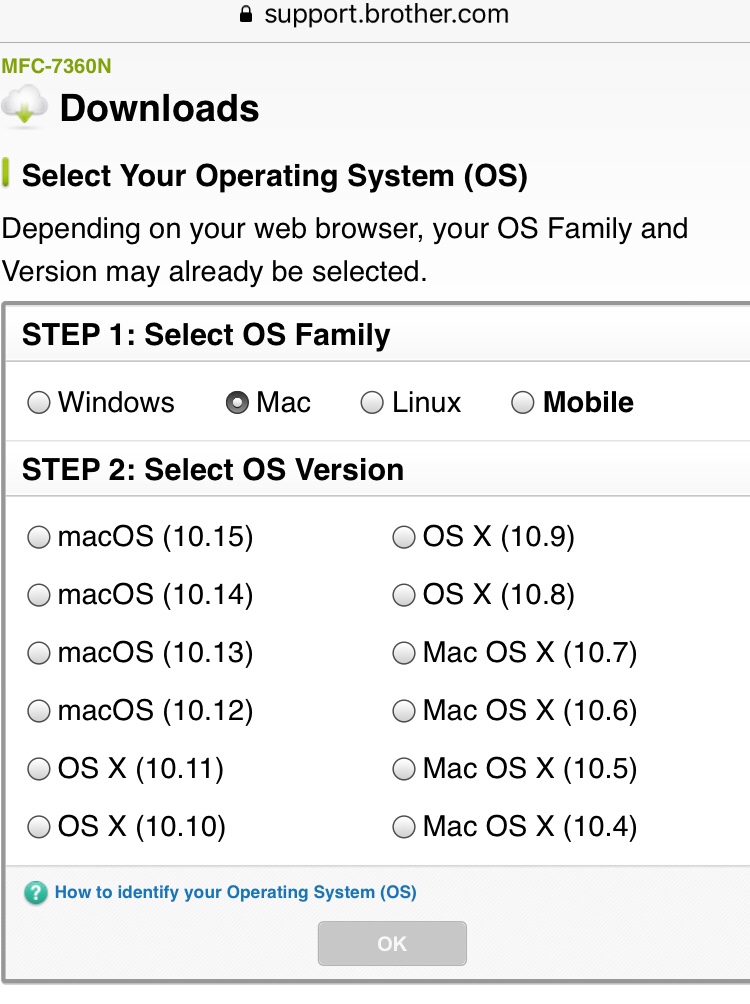Select the Mac OS family option

pos(238,403)
